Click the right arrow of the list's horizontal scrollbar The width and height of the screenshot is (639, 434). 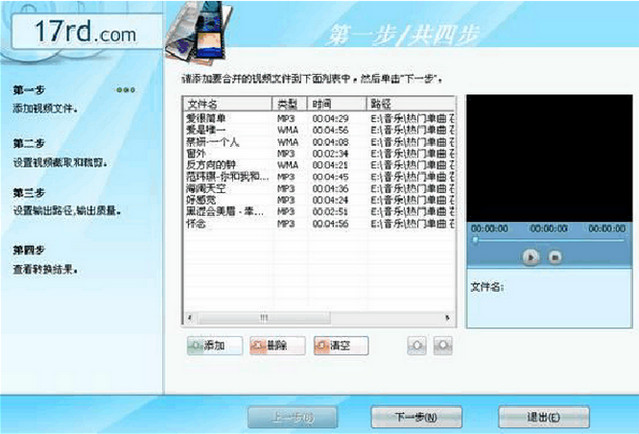coord(447,317)
